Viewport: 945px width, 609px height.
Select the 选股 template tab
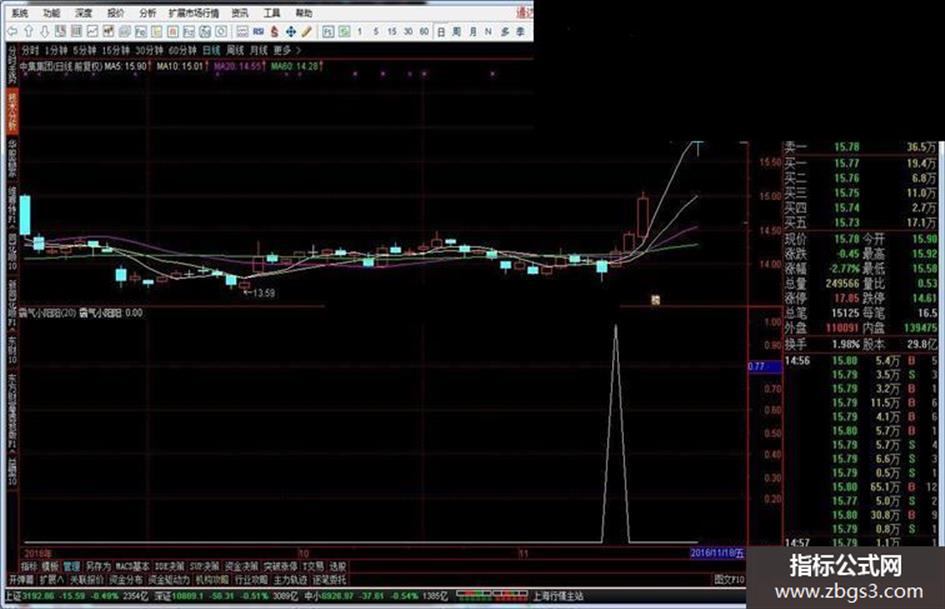(x=338, y=566)
